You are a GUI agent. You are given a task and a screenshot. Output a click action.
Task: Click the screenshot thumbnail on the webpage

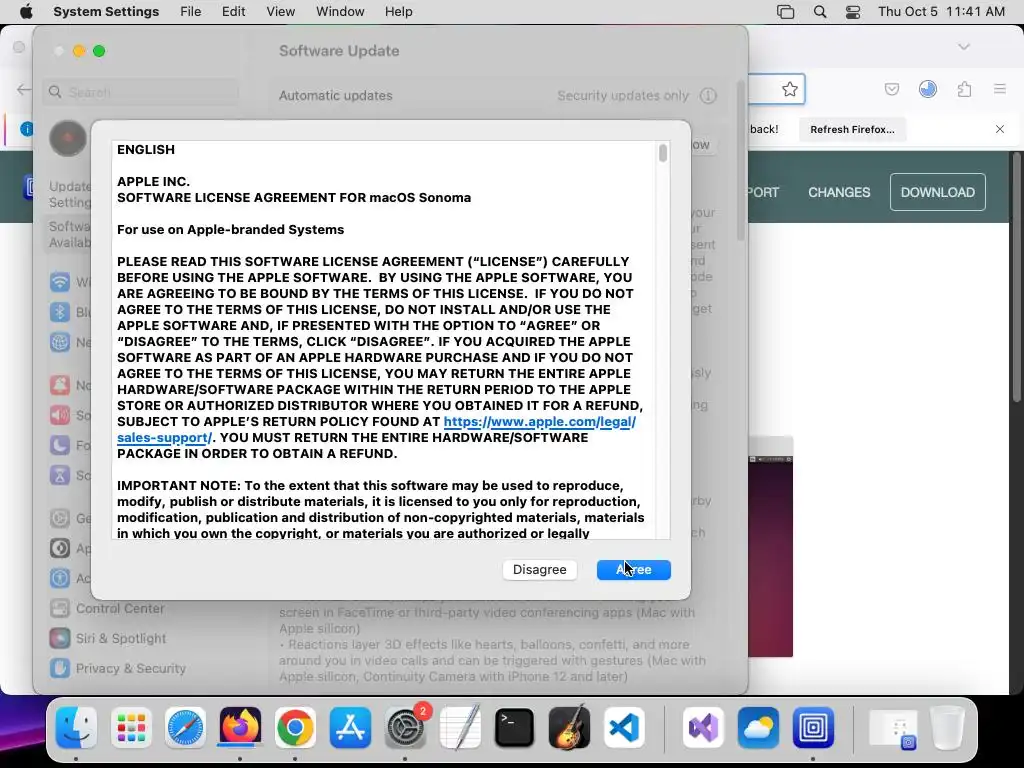[771, 547]
